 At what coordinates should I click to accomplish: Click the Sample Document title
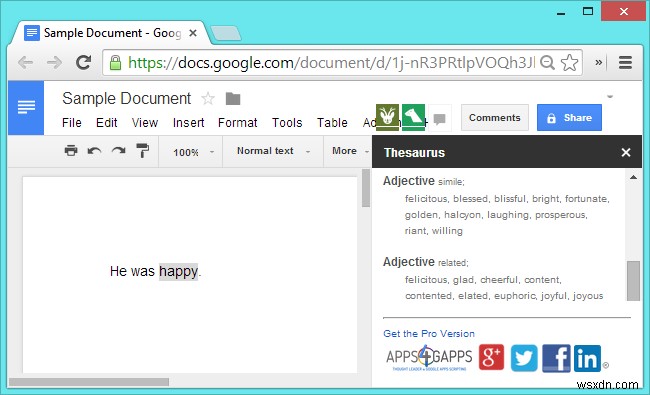click(x=126, y=99)
